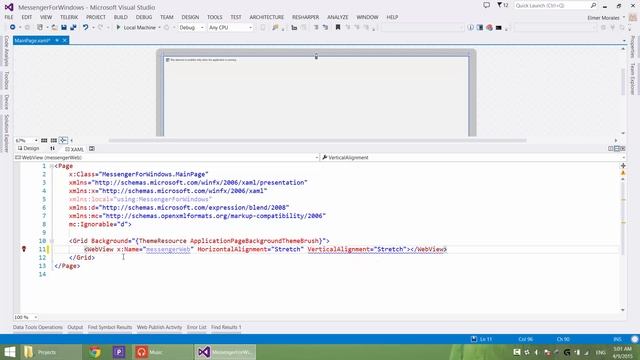This screenshot has height=360, width=640.
Task: Click the Save All toolbar icon
Action: [73, 27]
